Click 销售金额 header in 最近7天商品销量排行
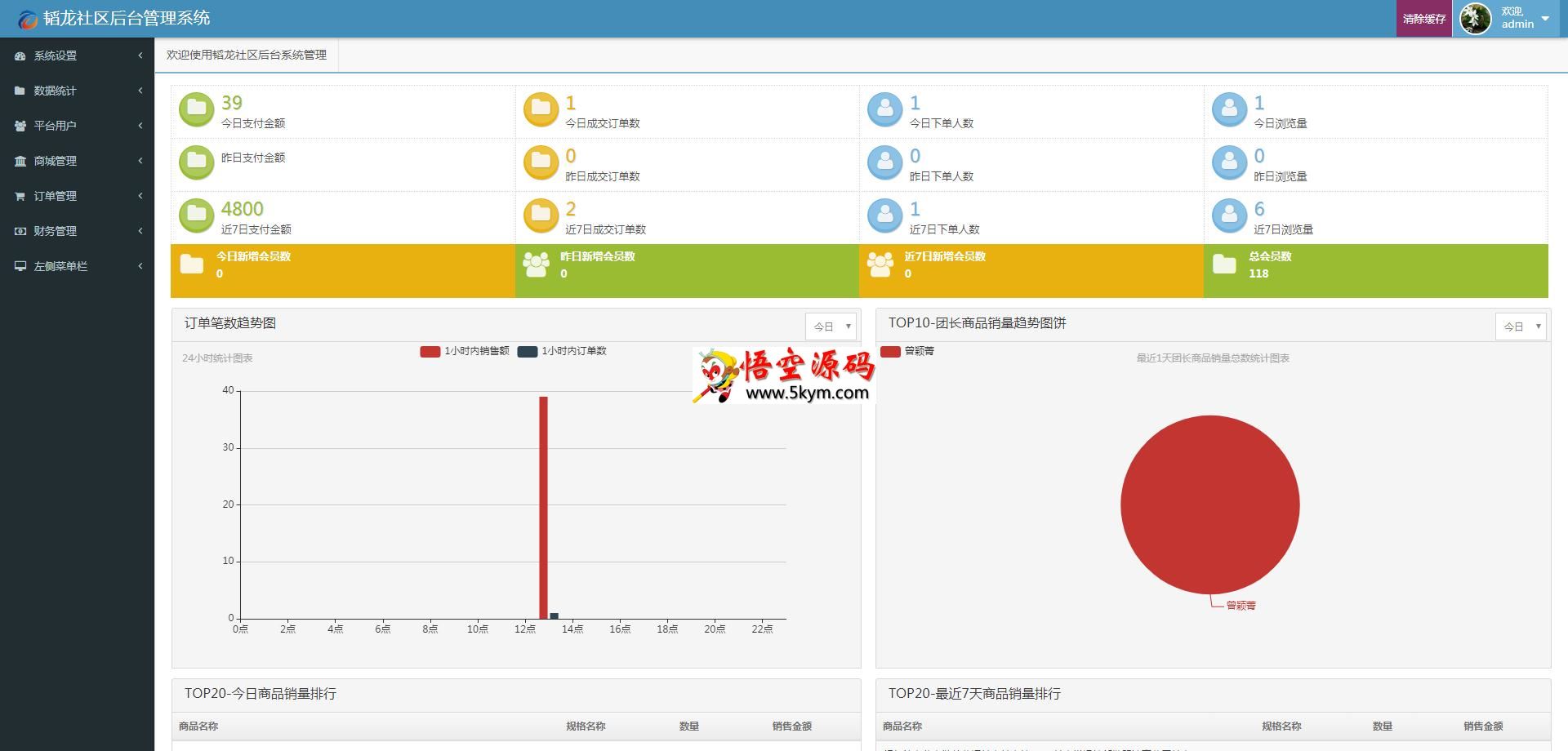Screen dimensions: 1568x751 click(x=1483, y=726)
